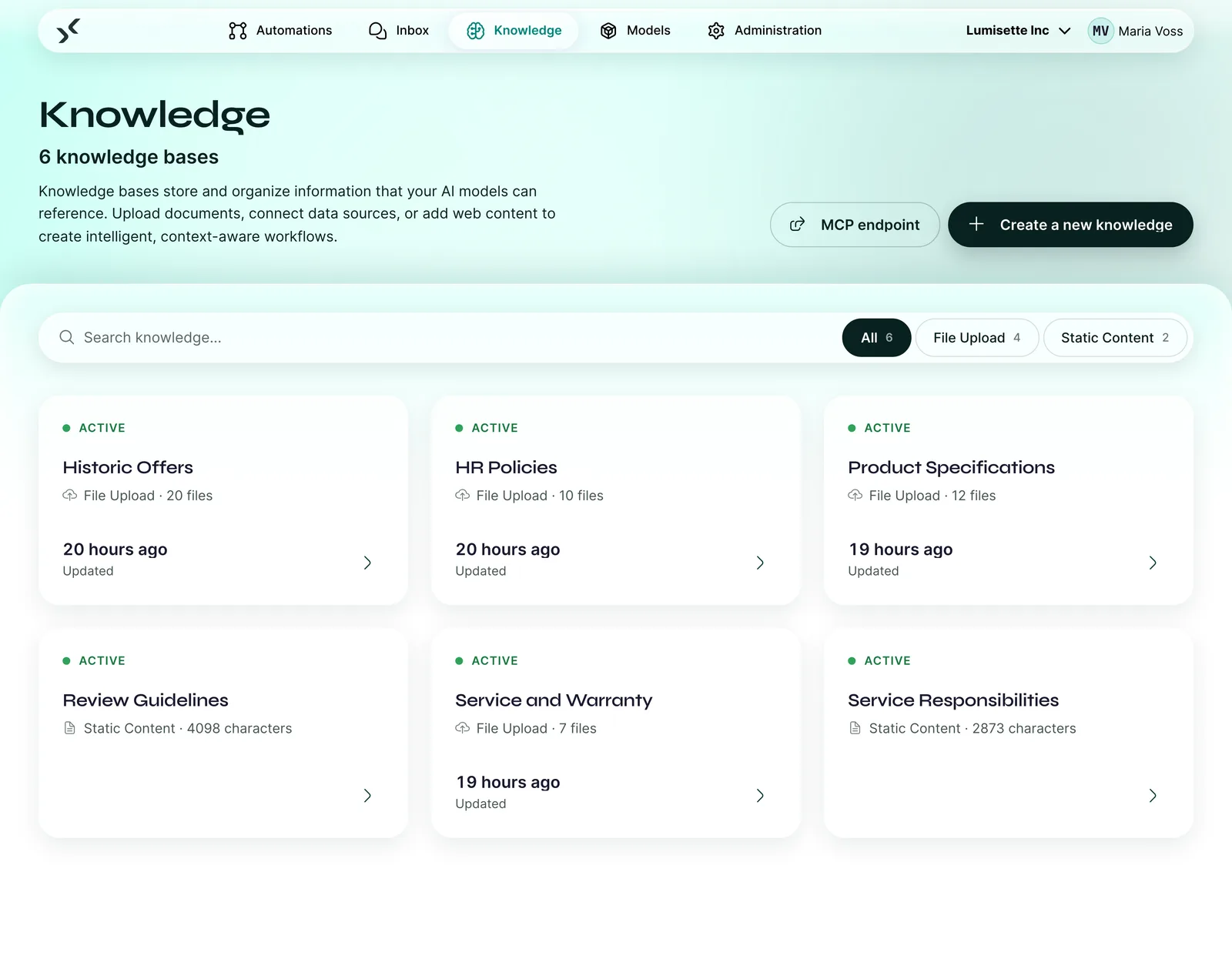Image resolution: width=1232 pixels, height=962 pixels.
Task: Click the cloud upload icon on Historic Offers
Action: tap(70, 495)
